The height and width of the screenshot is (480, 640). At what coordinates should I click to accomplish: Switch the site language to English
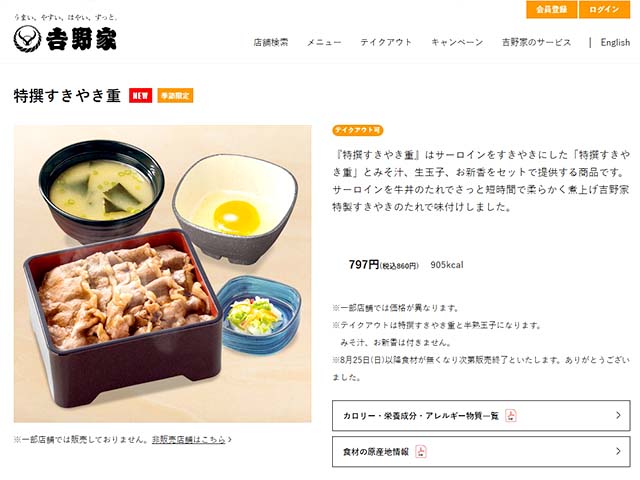pyautogui.click(x=615, y=42)
